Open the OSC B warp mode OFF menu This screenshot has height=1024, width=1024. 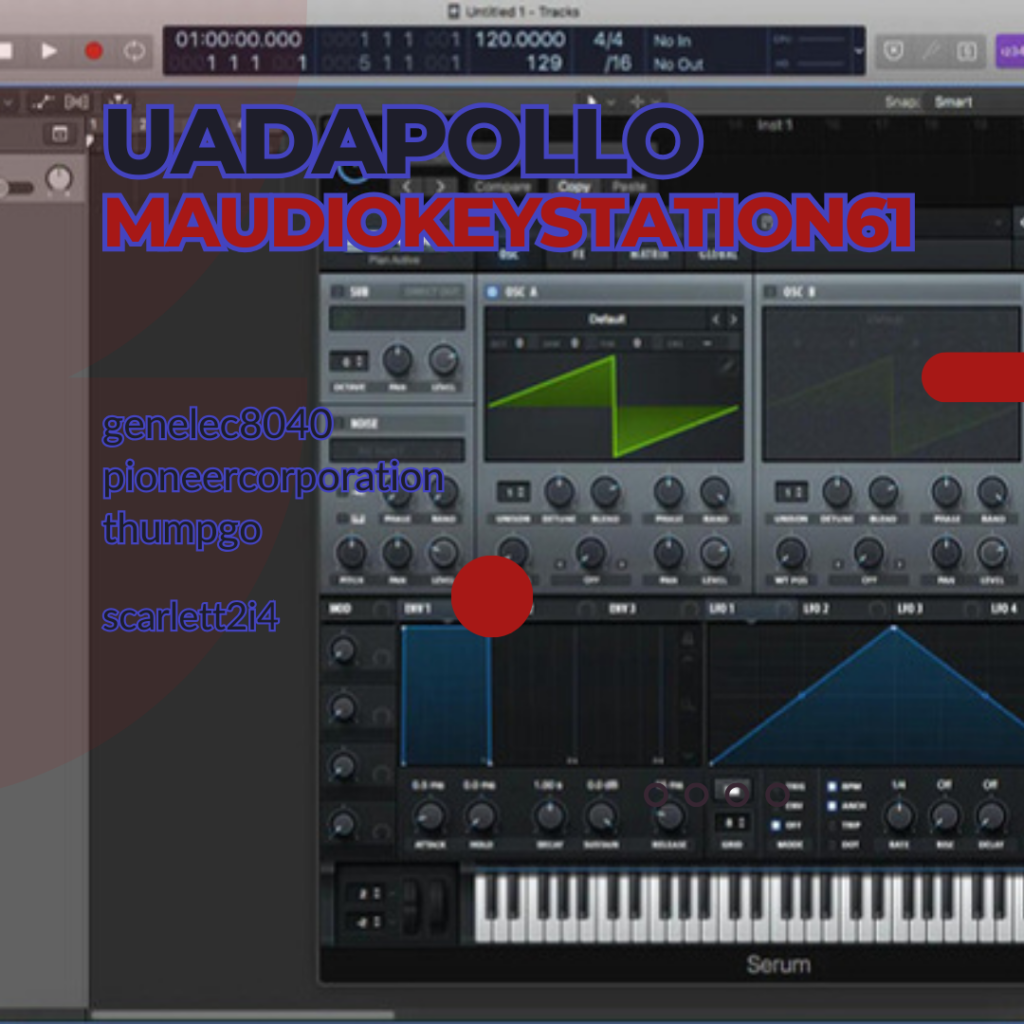point(869,580)
